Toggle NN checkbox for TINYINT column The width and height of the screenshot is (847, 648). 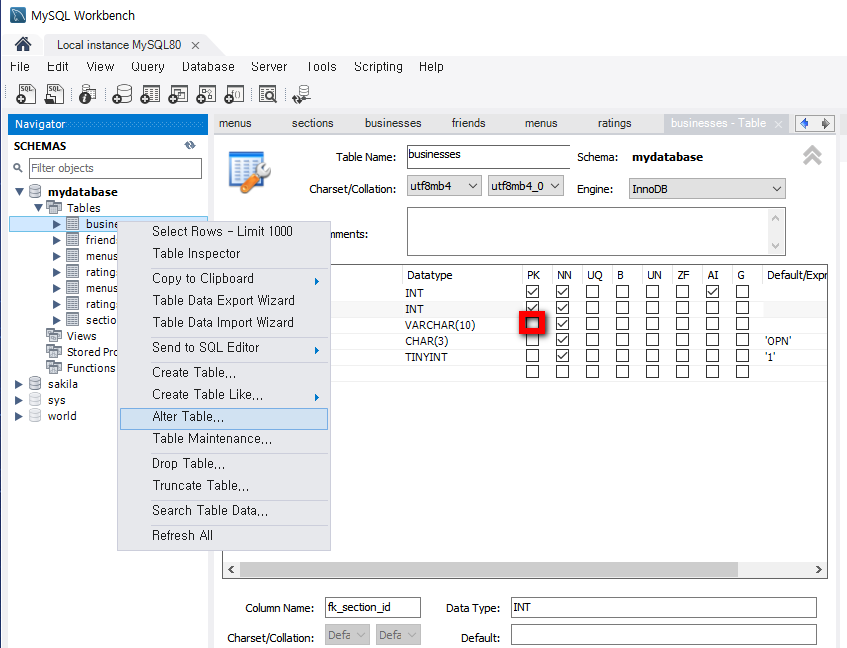(x=562, y=356)
